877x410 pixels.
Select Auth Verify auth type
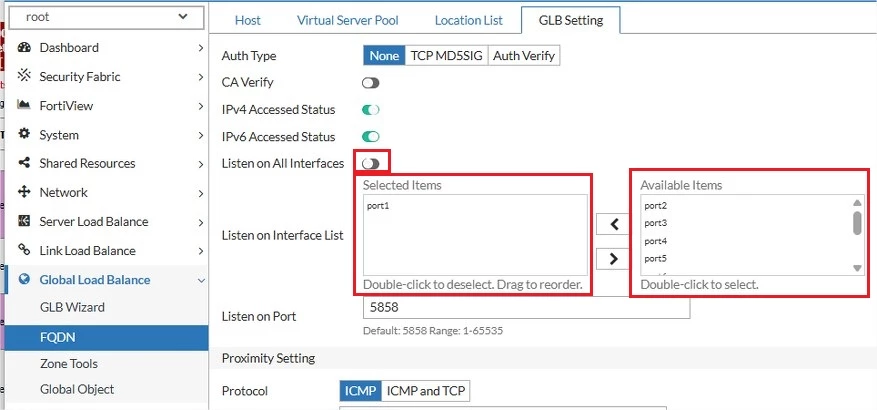pyautogui.click(x=524, y=56)
